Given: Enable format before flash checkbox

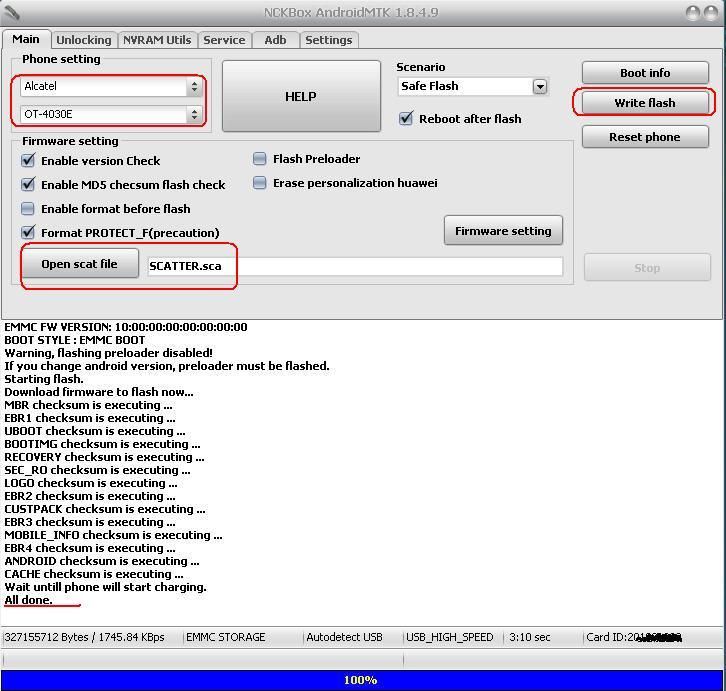Looking at the screenshot, I should [x=28, y=209].
